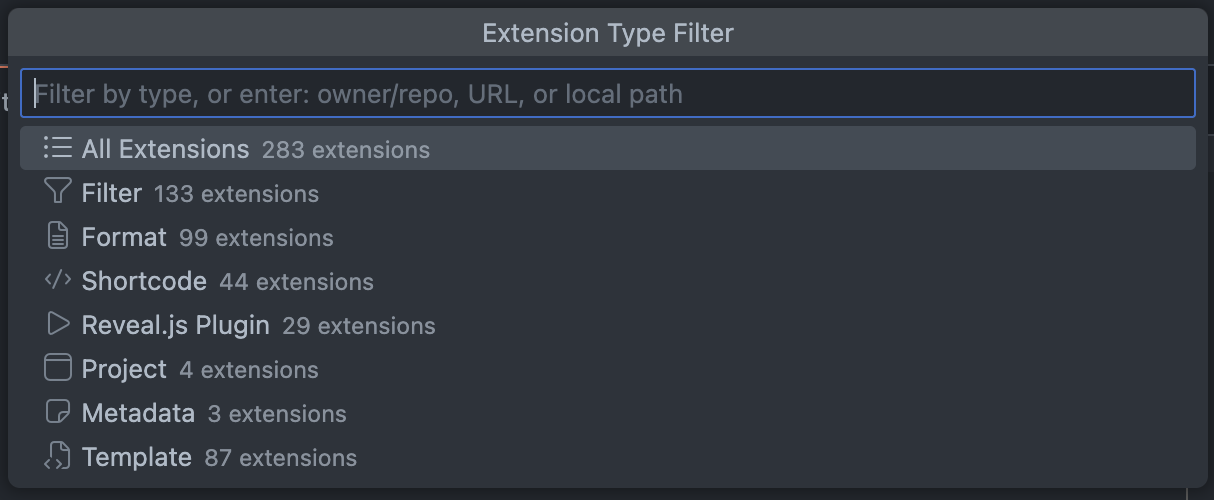The width and height of the screenshot is (1214, 500).
Task: Select the All Extensions entry
Action: tap(165, 149)
